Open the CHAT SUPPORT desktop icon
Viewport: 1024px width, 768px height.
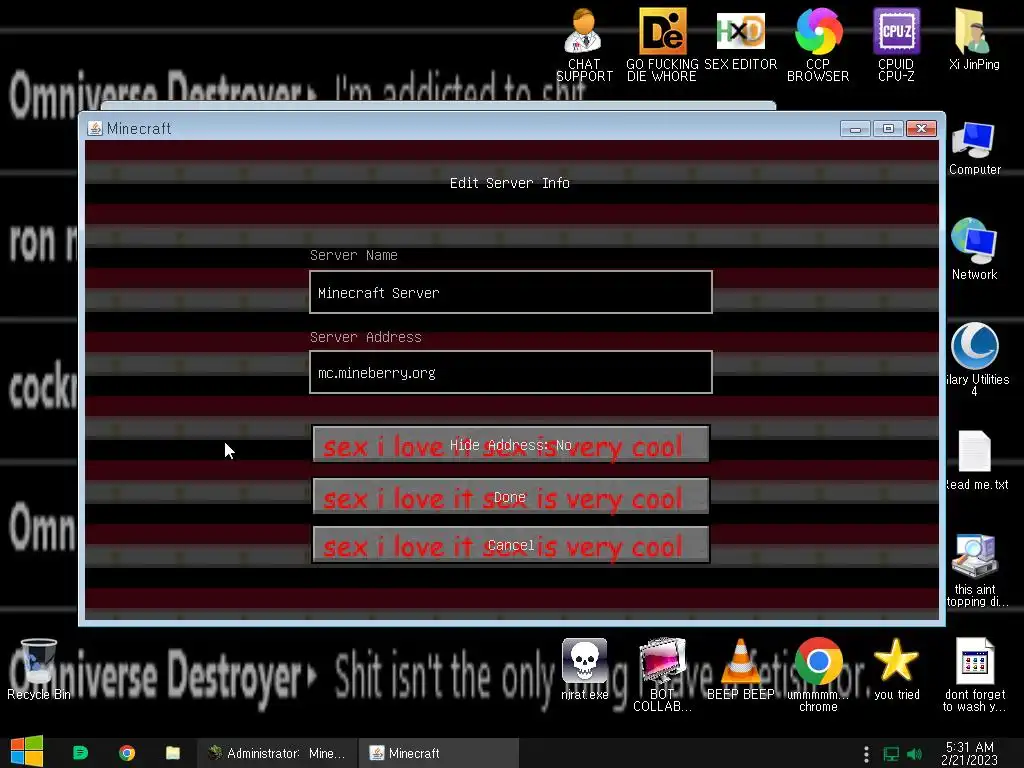[583, 44]
